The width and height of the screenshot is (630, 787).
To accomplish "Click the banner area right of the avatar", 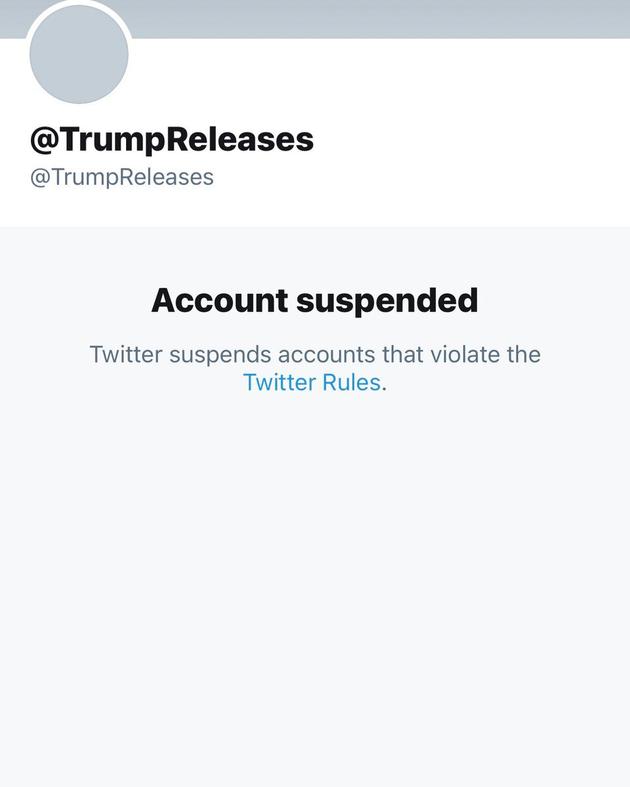I will coord(400,18).
